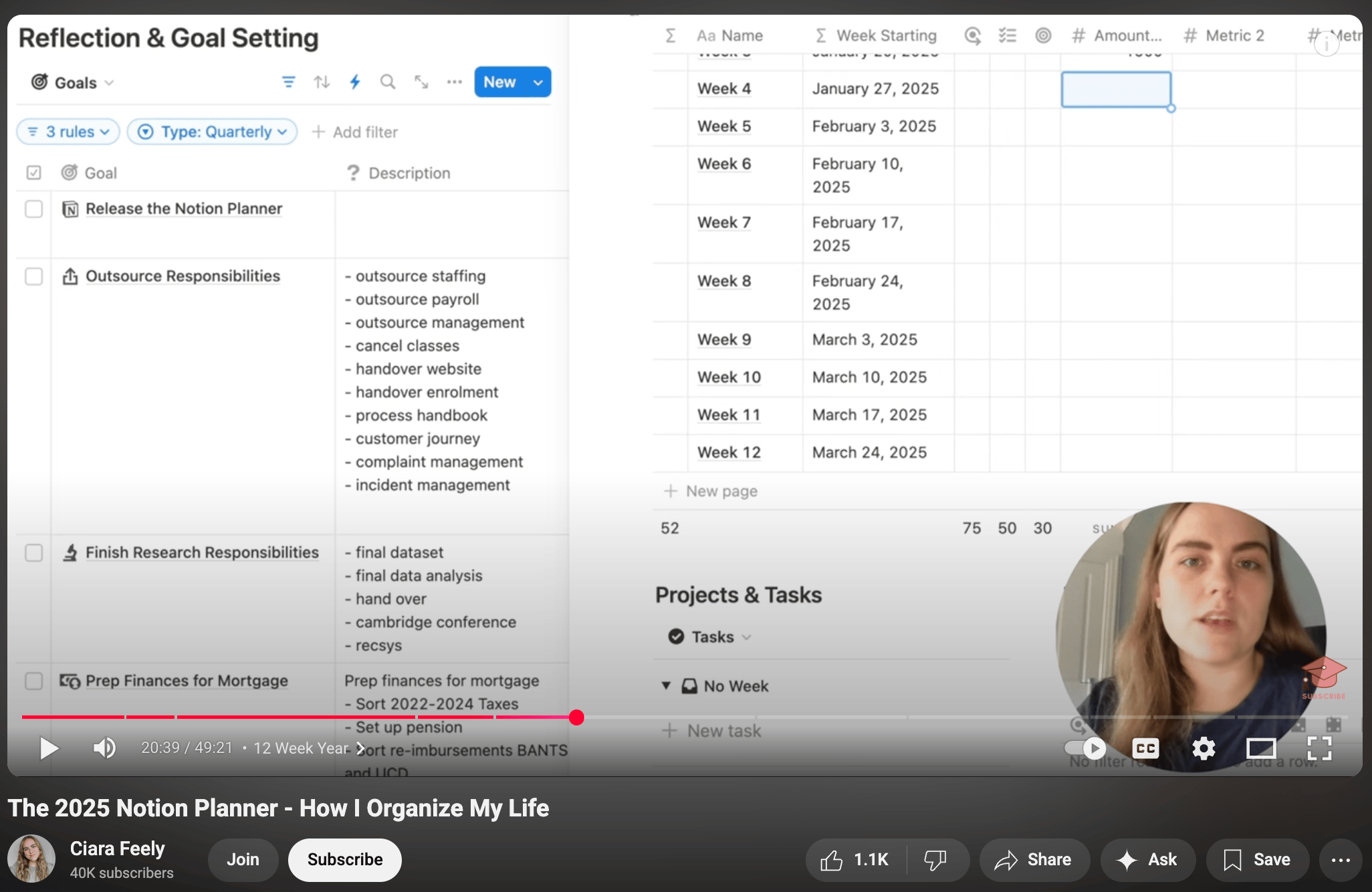Screen dimensions: 1372x892
Task: Click the red video progress scrubber
Action: pos(576,717)
